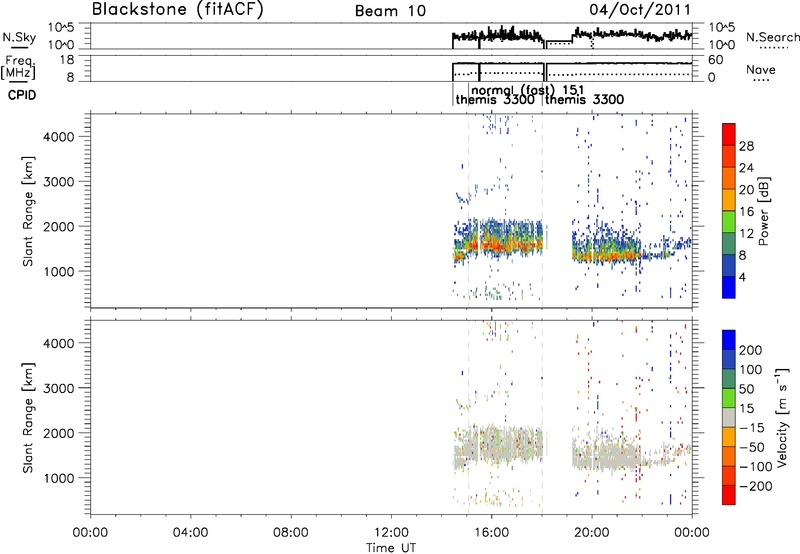
Task: Click the 'CPID' row label
Action: 22,95
